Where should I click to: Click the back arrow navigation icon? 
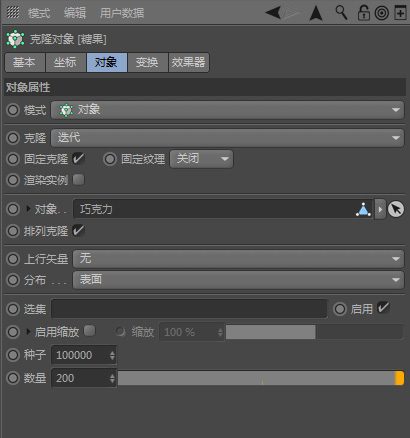click(273, 13)
